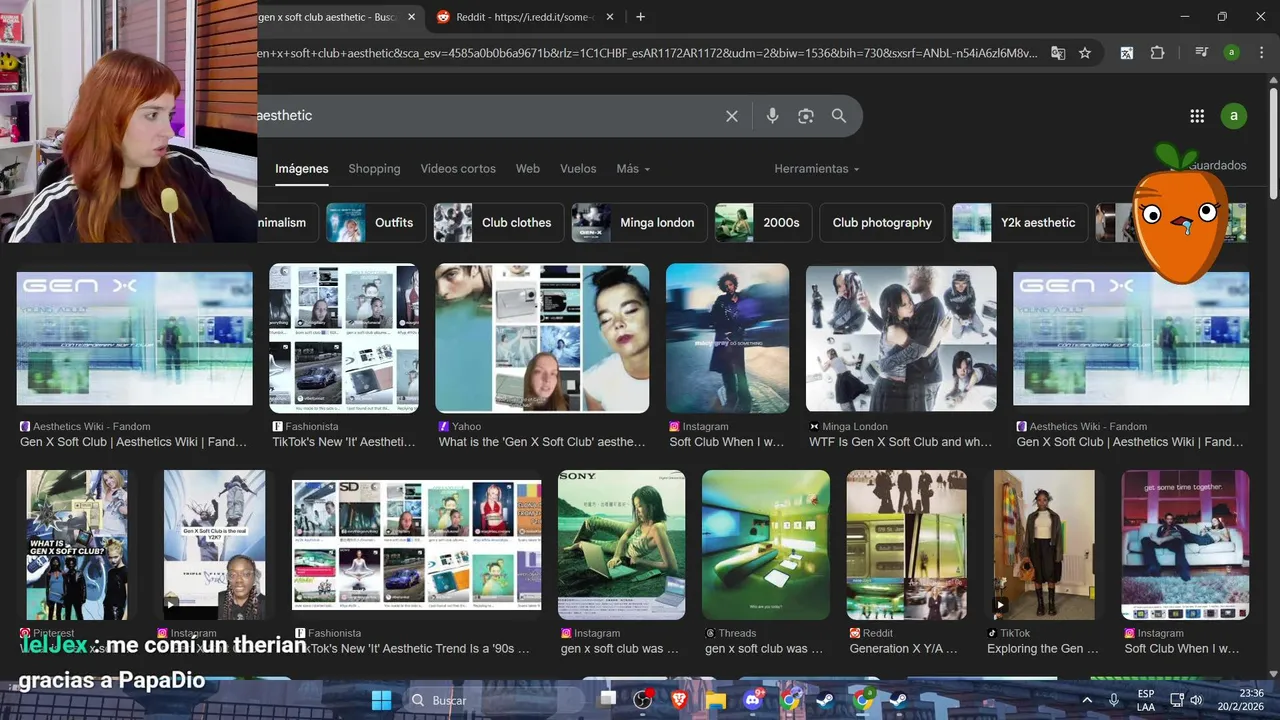Click the browser address bar URL
Screen dimensions: 1280x720
[x=647, y=53]
